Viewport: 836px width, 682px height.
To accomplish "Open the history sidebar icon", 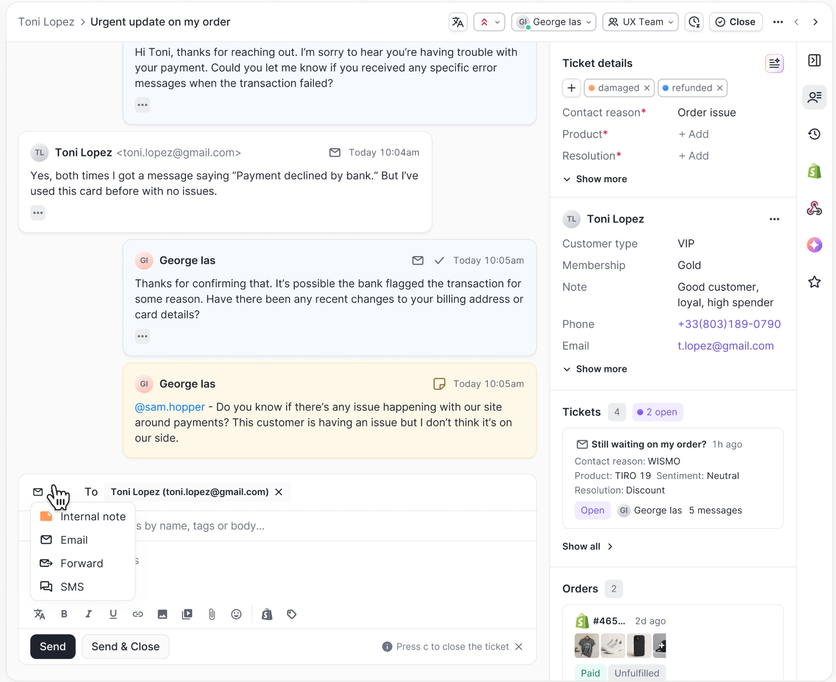I will click(814, 134).
